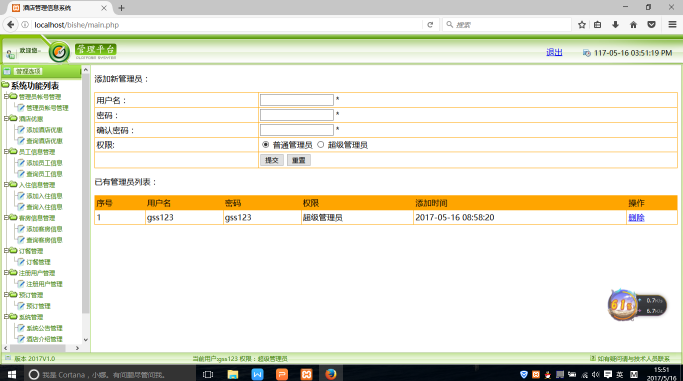This screenshot has height=381, width=683.
Task: Collapse the 员工信息管理 folder node
Action: tap(6, 152)
